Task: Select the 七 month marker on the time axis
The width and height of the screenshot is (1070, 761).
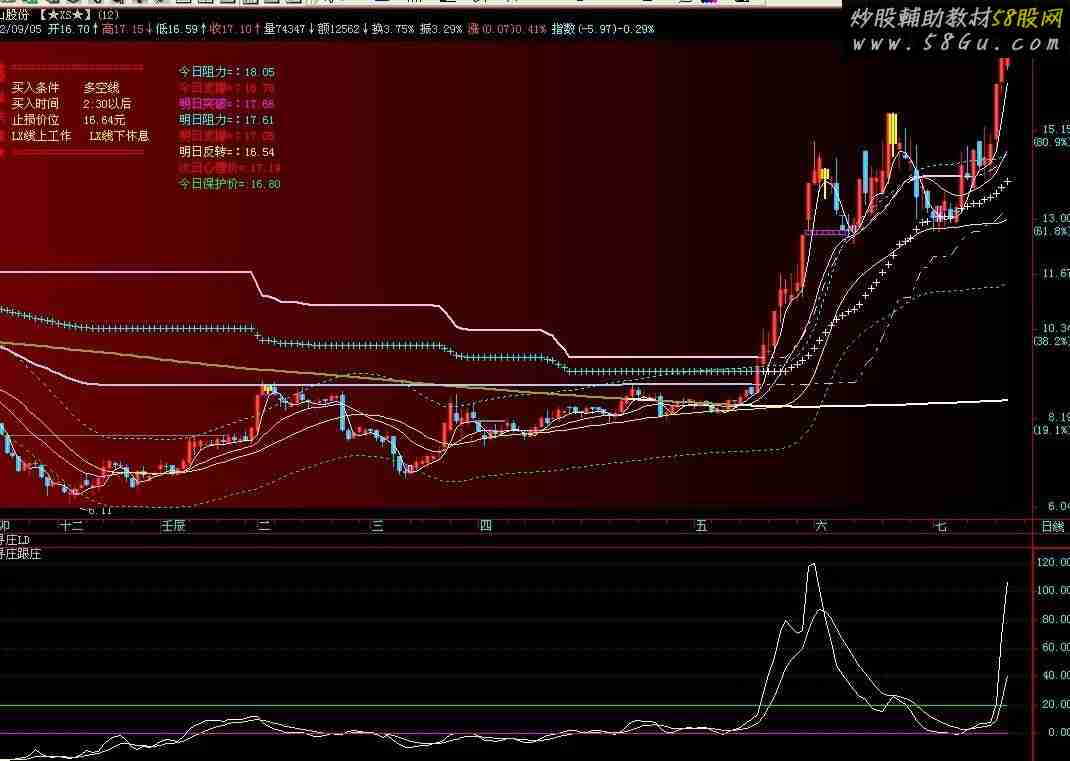Action: pyautogui.click(x=940, y=526)
